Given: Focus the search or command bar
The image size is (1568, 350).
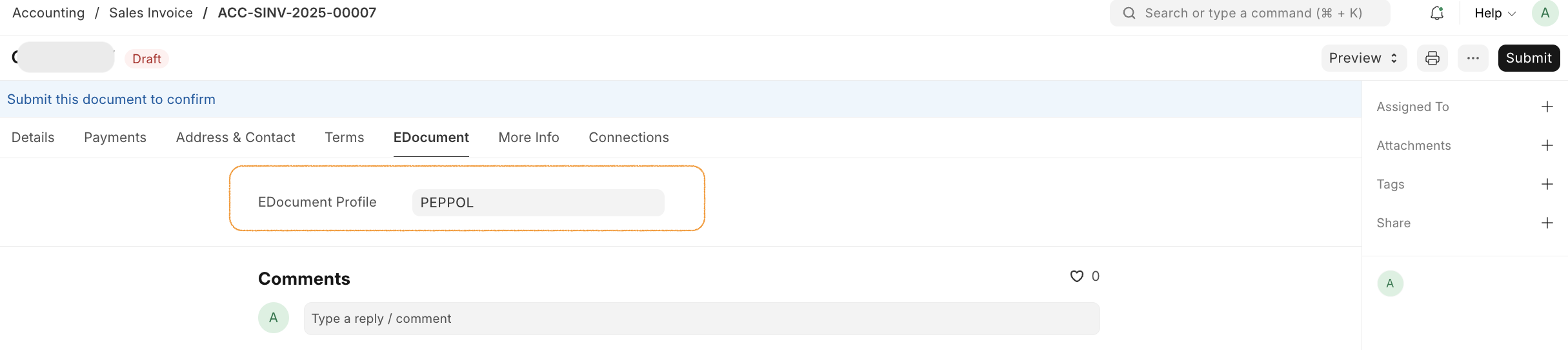Looking at the screenshot, I should 1249,13.
